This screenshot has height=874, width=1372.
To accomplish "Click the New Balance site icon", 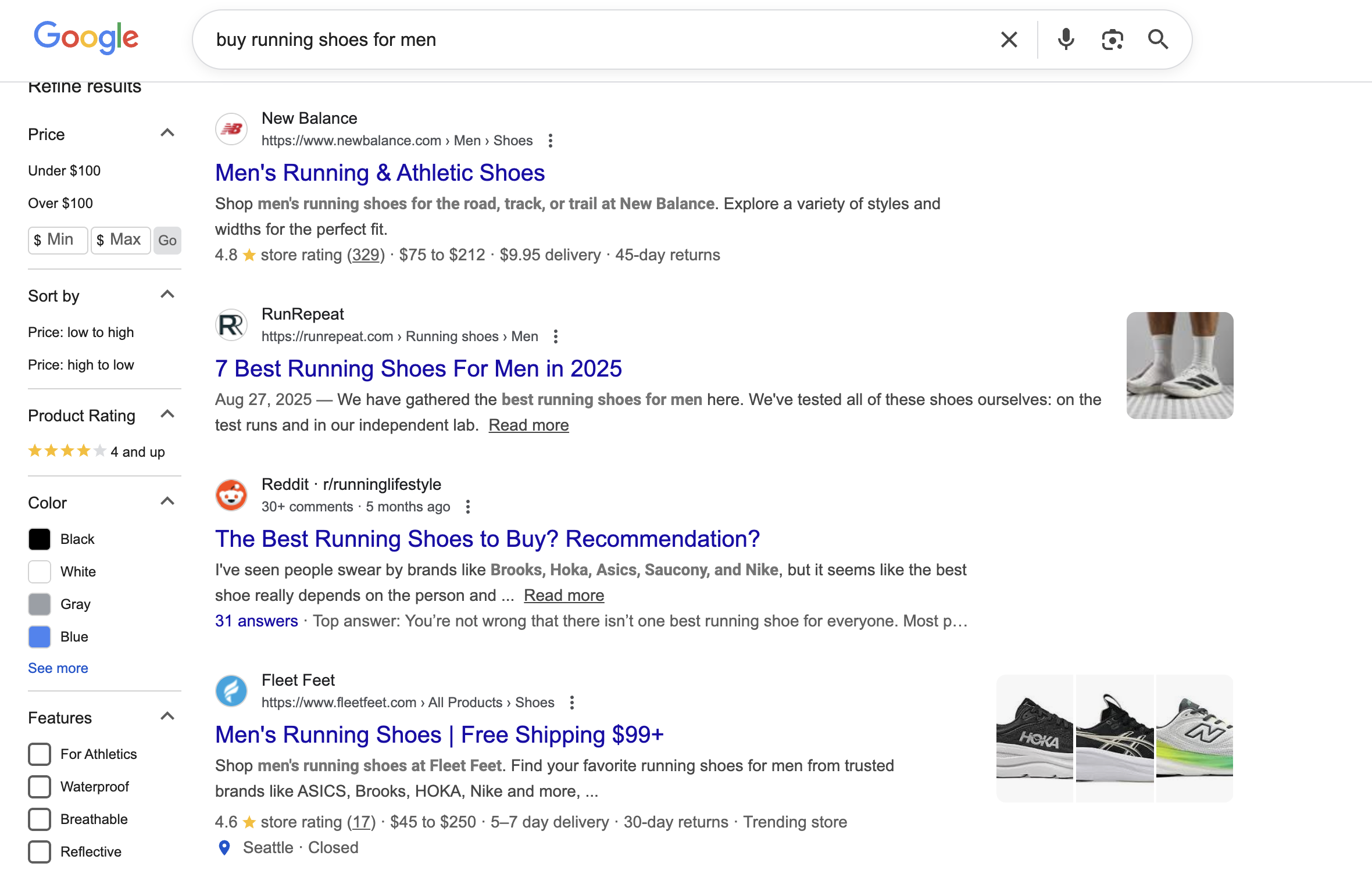I will point(231,128).
